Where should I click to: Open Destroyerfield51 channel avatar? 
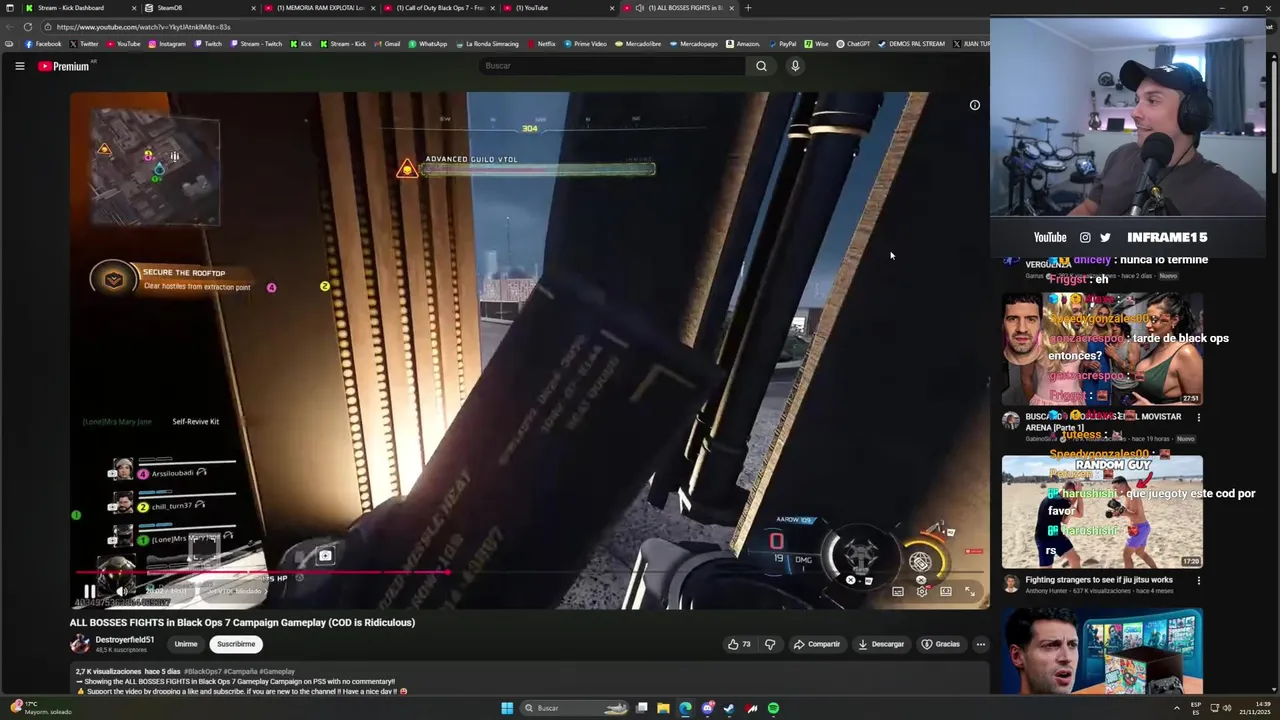click(79, 644)
